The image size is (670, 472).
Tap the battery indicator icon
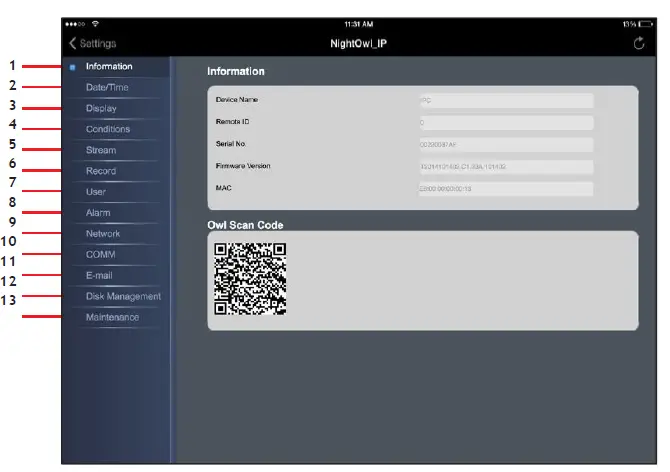click(x=646, y=24)
